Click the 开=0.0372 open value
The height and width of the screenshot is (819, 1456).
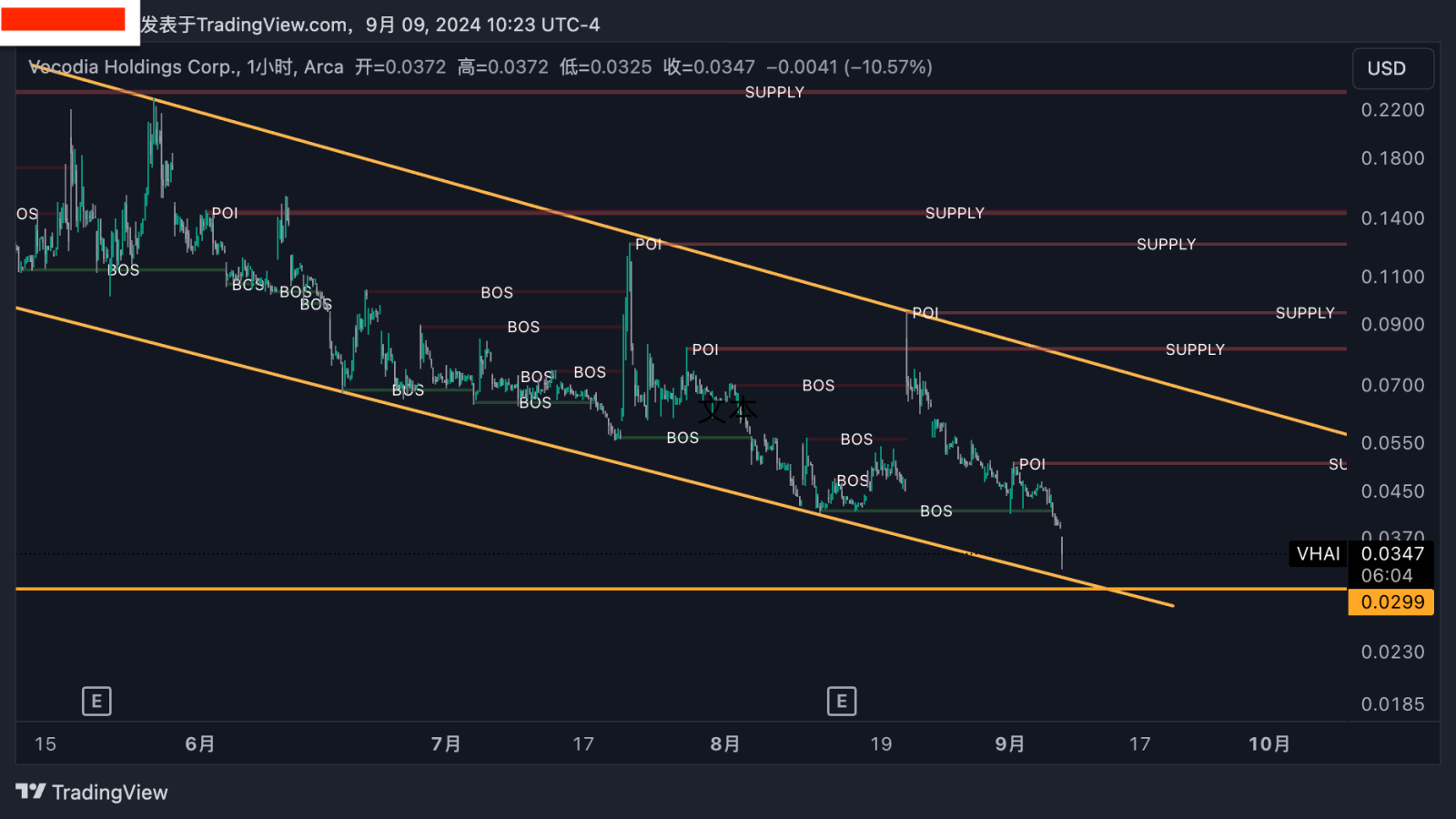[x=400, y=66]
